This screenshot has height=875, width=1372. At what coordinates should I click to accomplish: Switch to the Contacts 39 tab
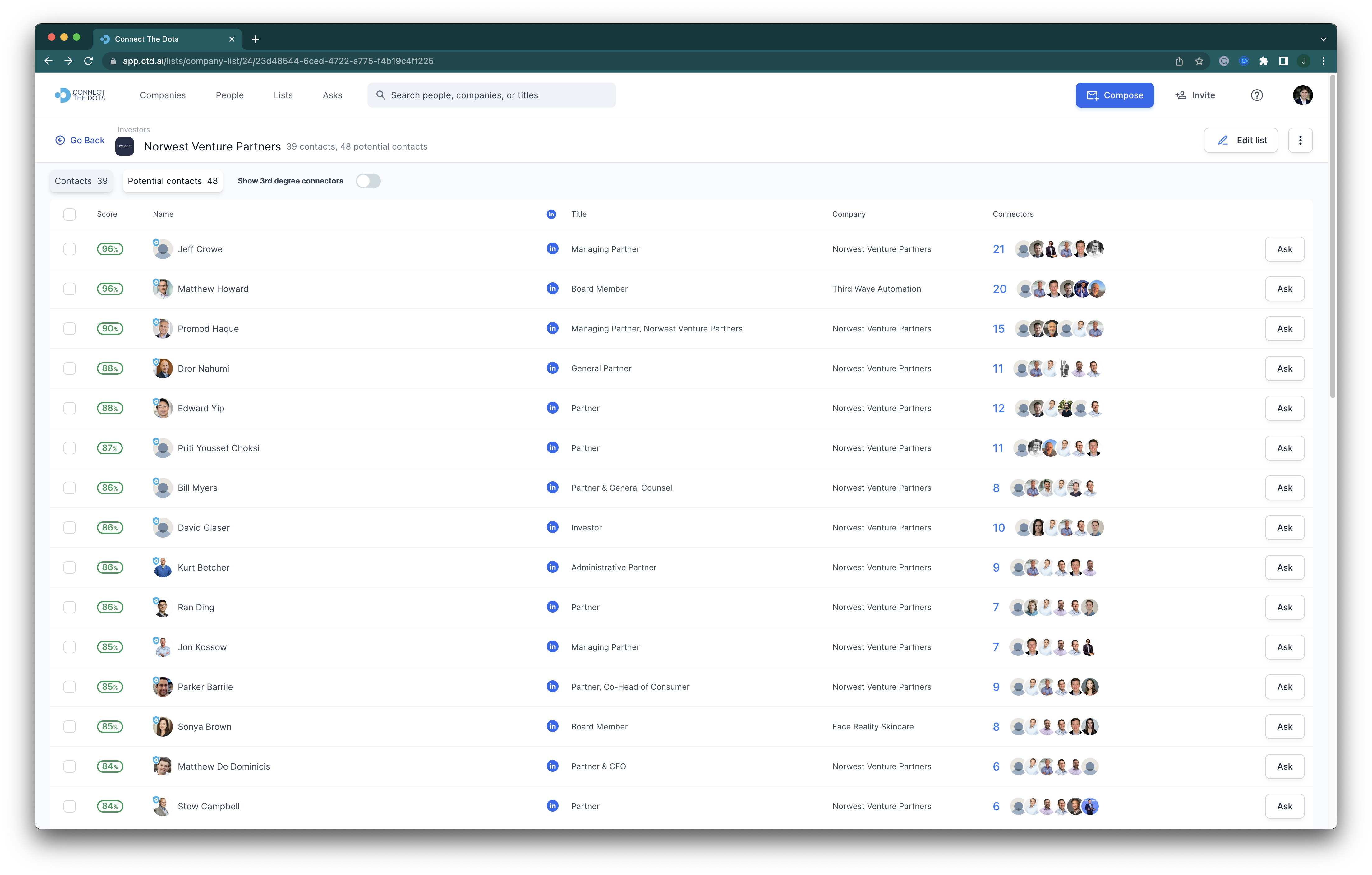click(81, 181)
